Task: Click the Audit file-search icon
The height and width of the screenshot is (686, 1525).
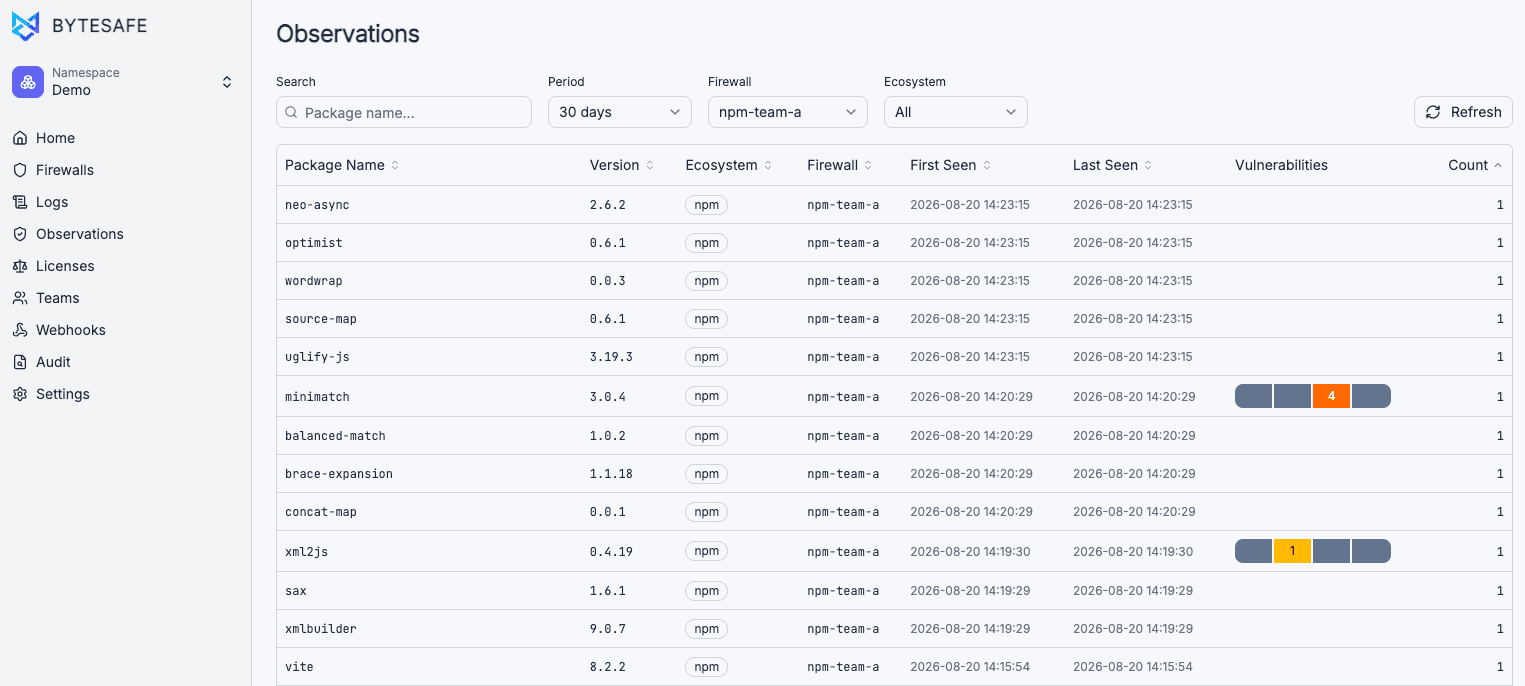Action: 20,362
